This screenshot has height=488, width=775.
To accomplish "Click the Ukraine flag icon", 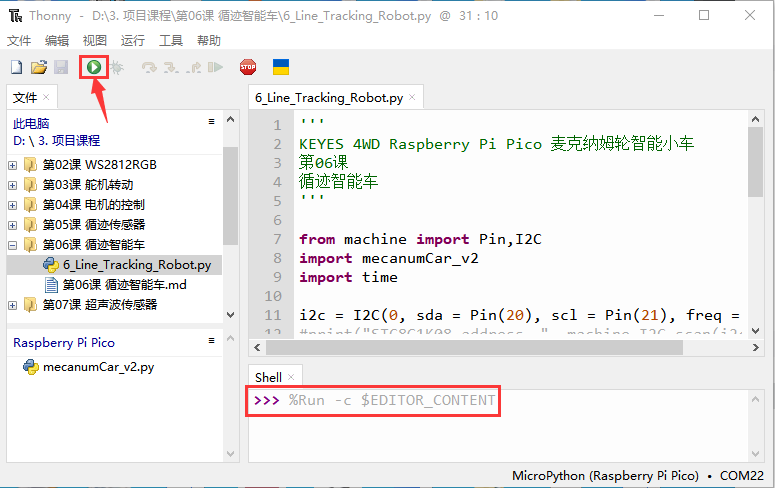I will click(281, 67).
